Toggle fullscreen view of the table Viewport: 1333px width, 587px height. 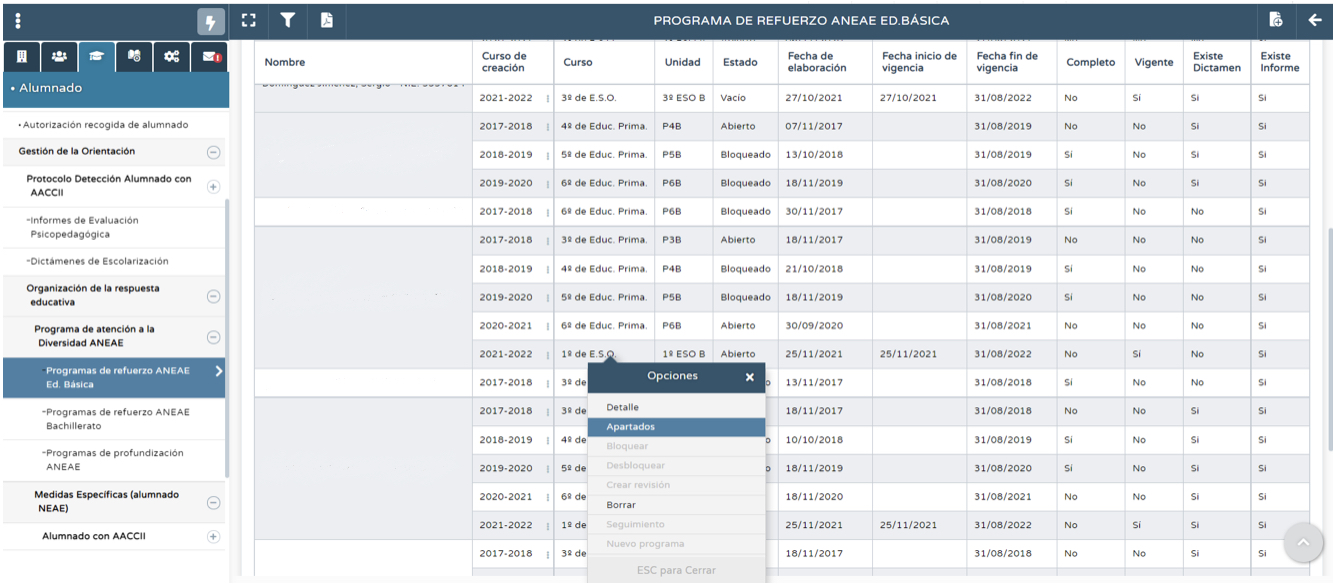pyautogui.click(x=250, y=20)
